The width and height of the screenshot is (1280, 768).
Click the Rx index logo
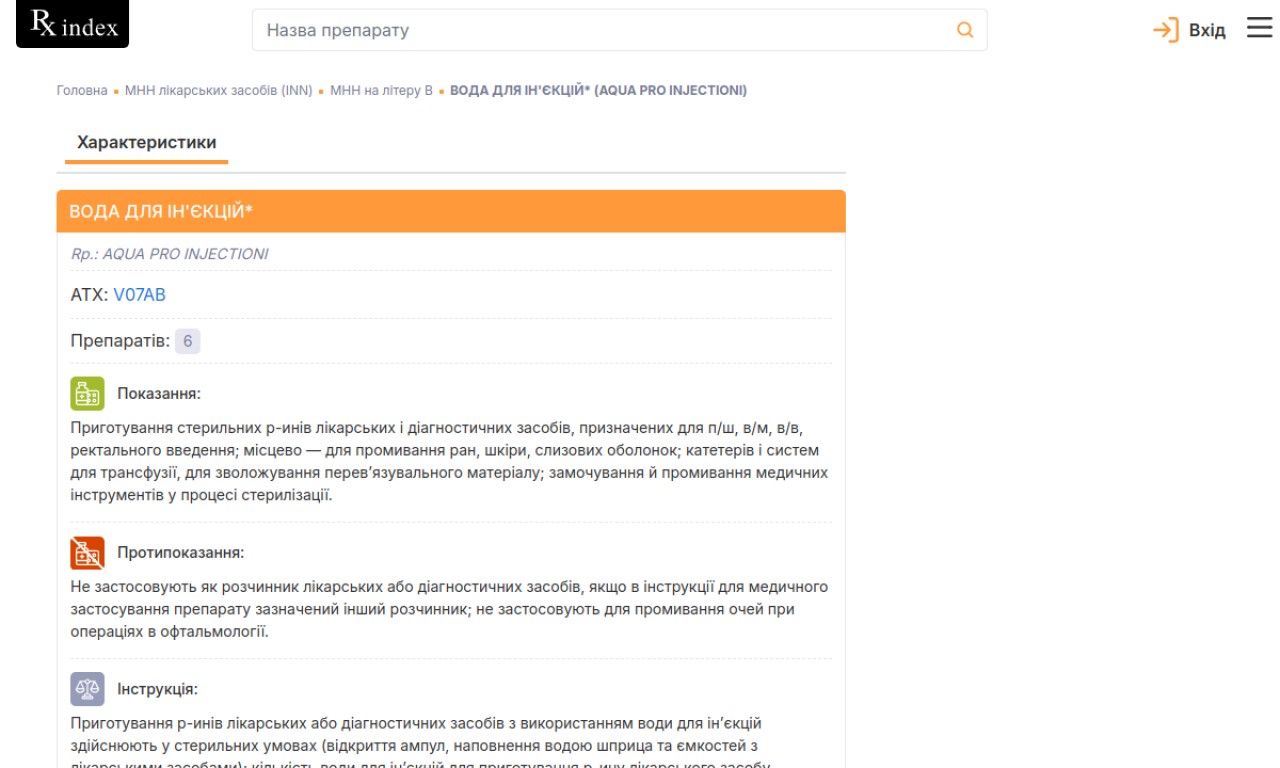(x=73, y=25)
